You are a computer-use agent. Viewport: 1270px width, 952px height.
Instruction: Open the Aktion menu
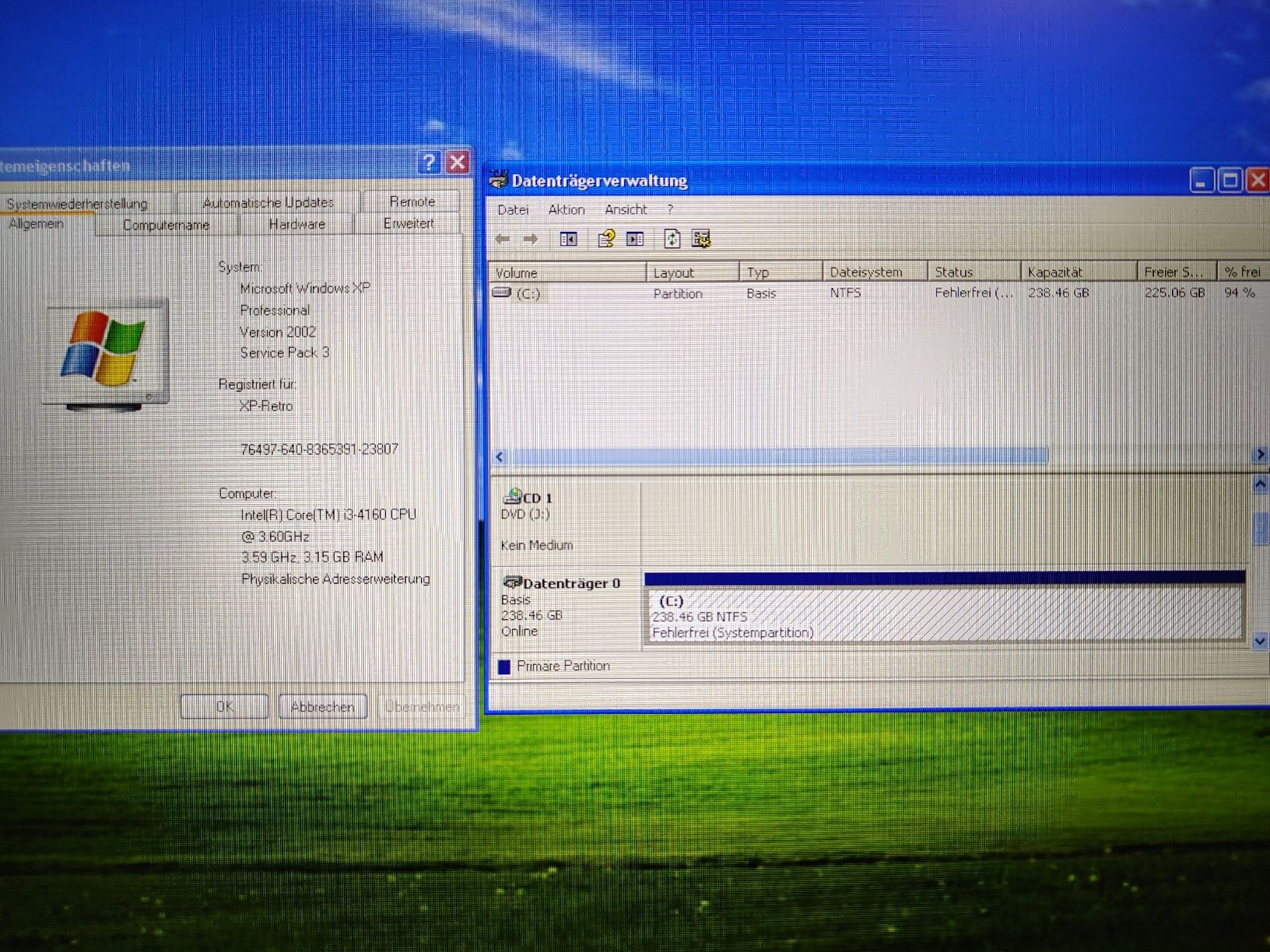click(567, 210)
